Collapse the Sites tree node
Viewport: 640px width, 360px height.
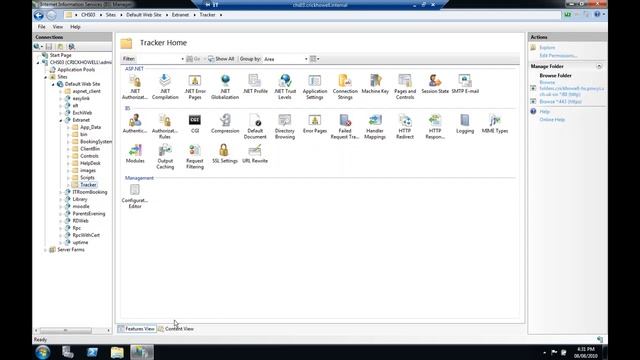(46, 77)
